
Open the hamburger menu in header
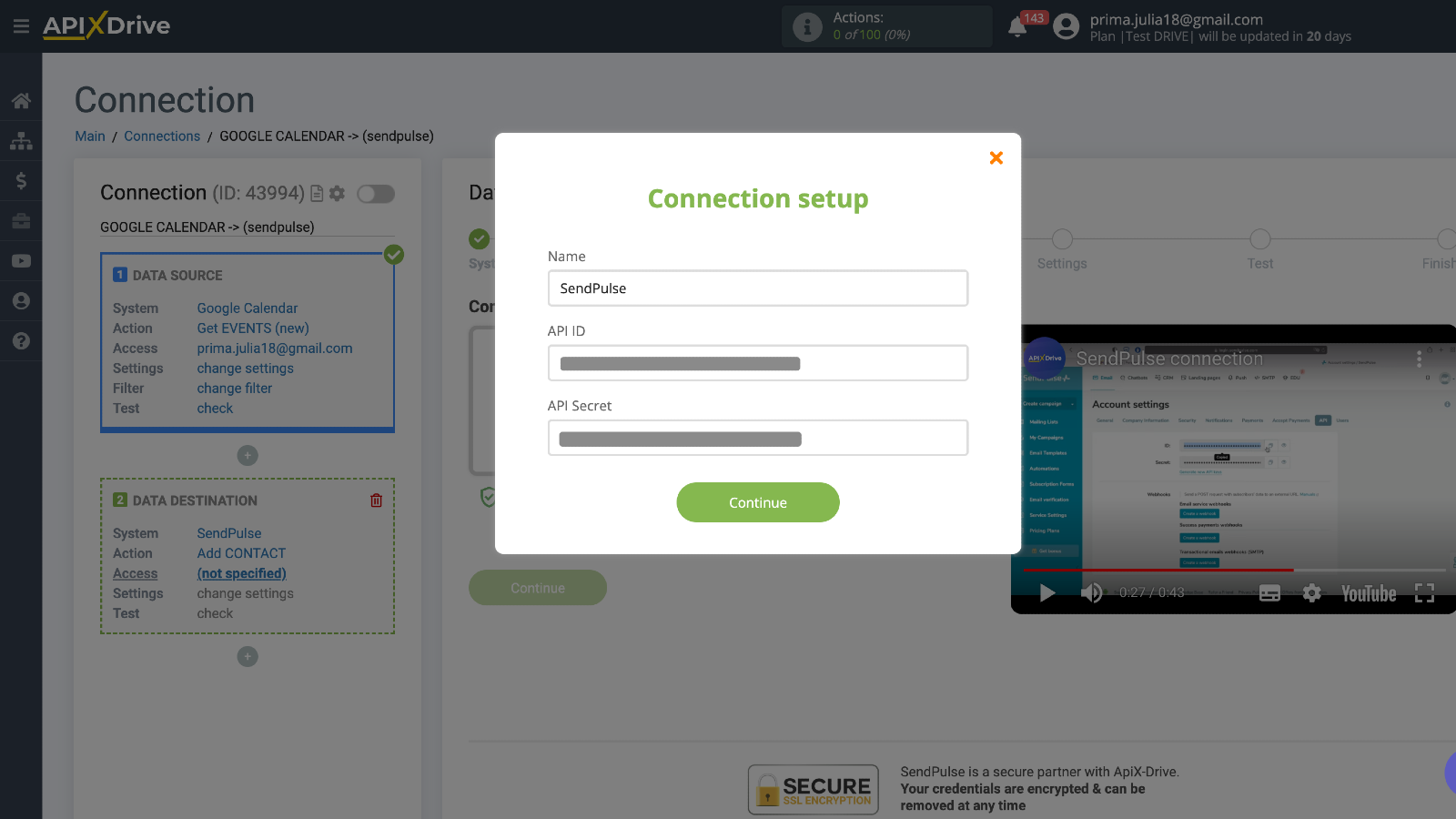pos(21,26)
